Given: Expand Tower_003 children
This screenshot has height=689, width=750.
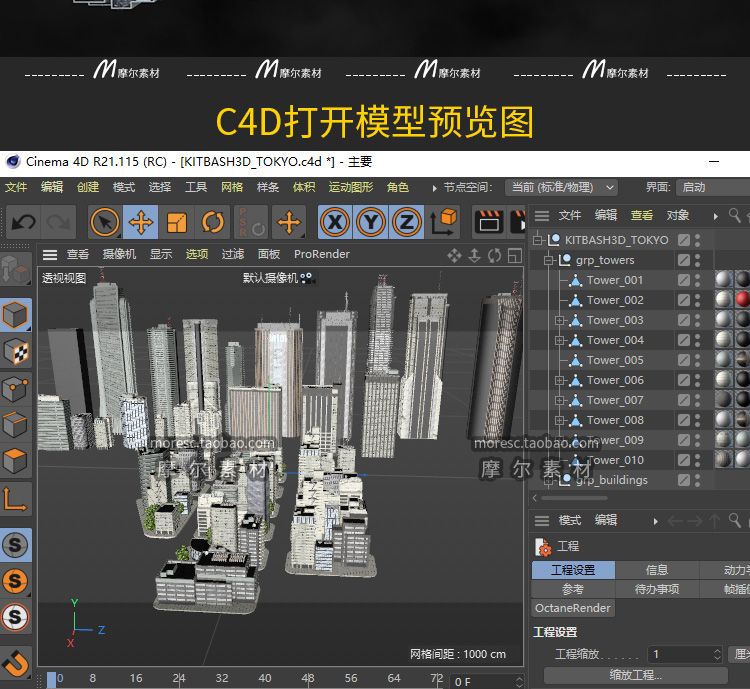Looking at the screenshot, I should coord(559,320).
